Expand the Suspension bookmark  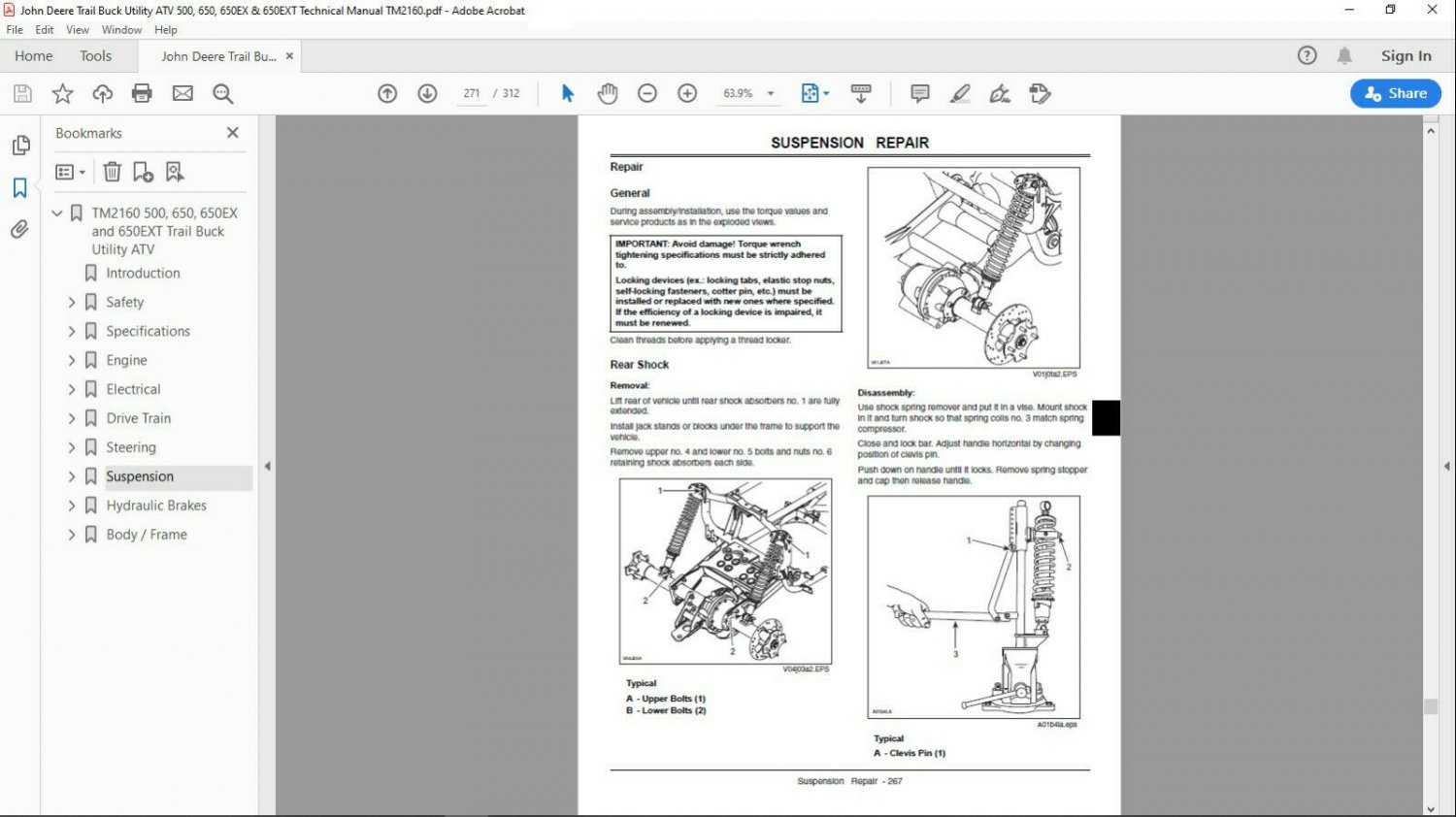(x=72, y=476)
